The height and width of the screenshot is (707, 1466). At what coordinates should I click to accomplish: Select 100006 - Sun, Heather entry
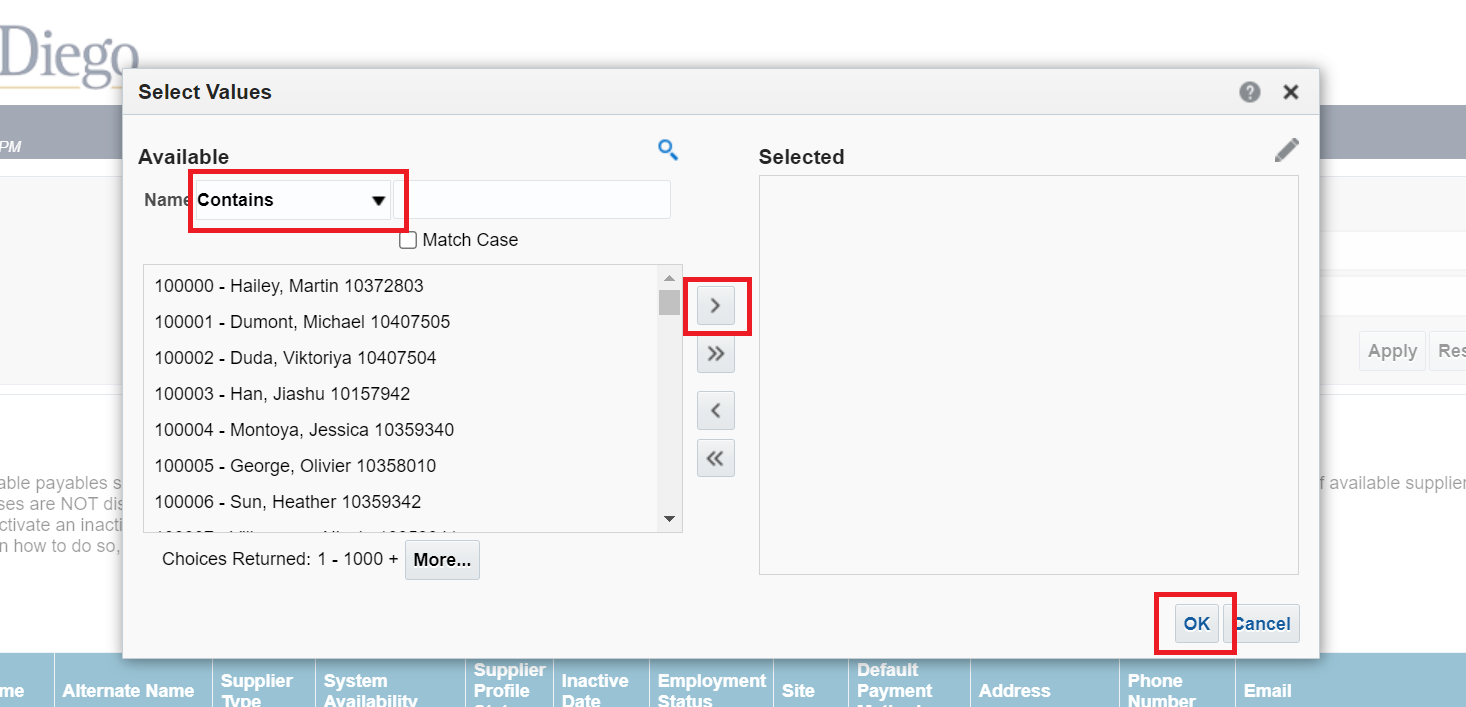(288, 502)
